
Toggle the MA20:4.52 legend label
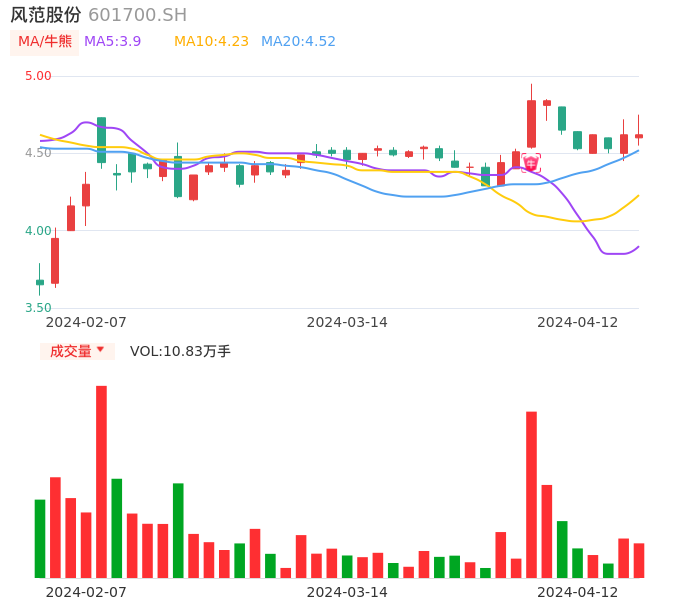coord(298,42)
